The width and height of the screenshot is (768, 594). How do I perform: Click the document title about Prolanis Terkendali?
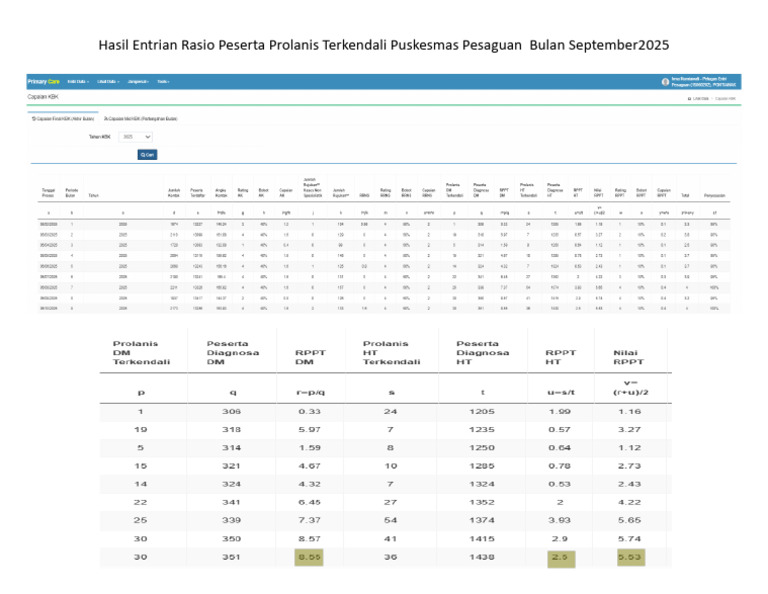(384, 45)
